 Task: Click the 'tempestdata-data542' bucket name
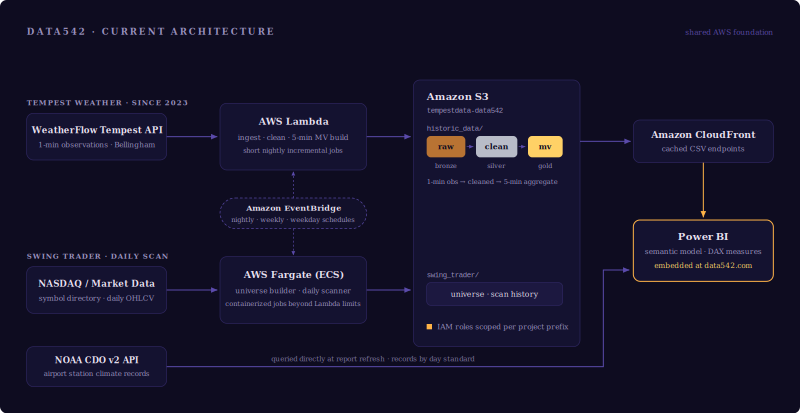(x=465, y=110)
